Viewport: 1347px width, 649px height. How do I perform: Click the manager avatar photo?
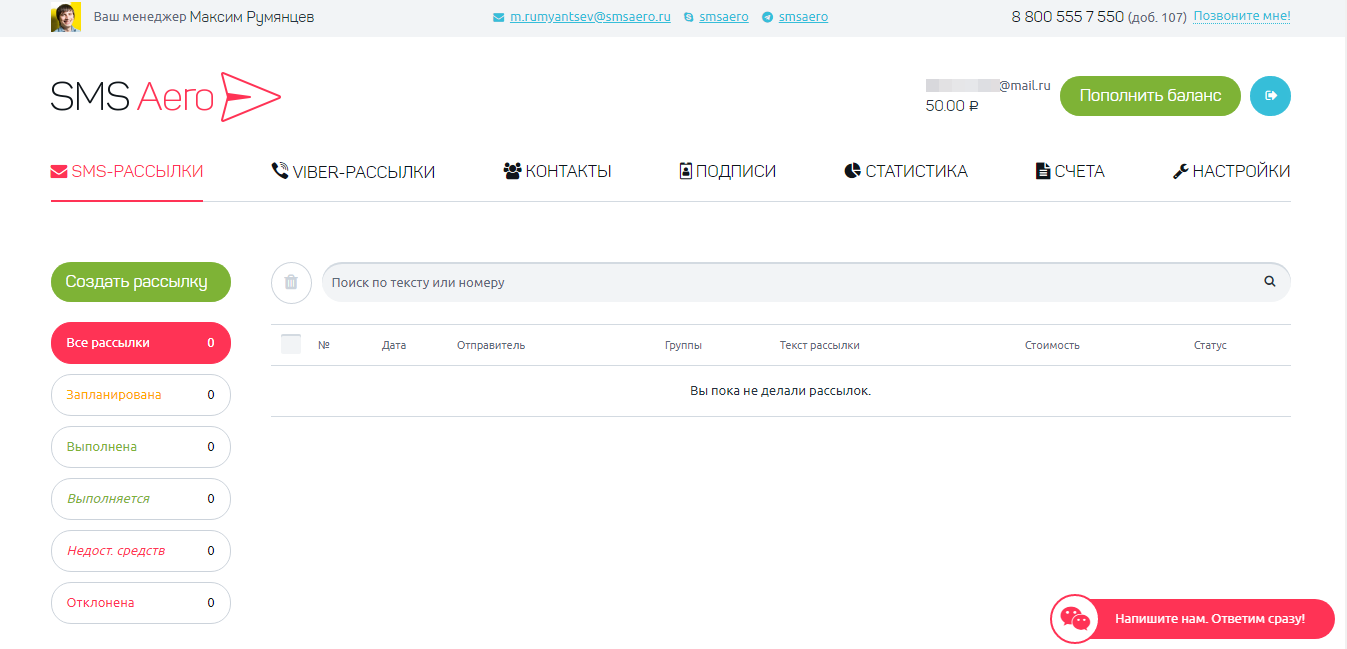(66, 17)
